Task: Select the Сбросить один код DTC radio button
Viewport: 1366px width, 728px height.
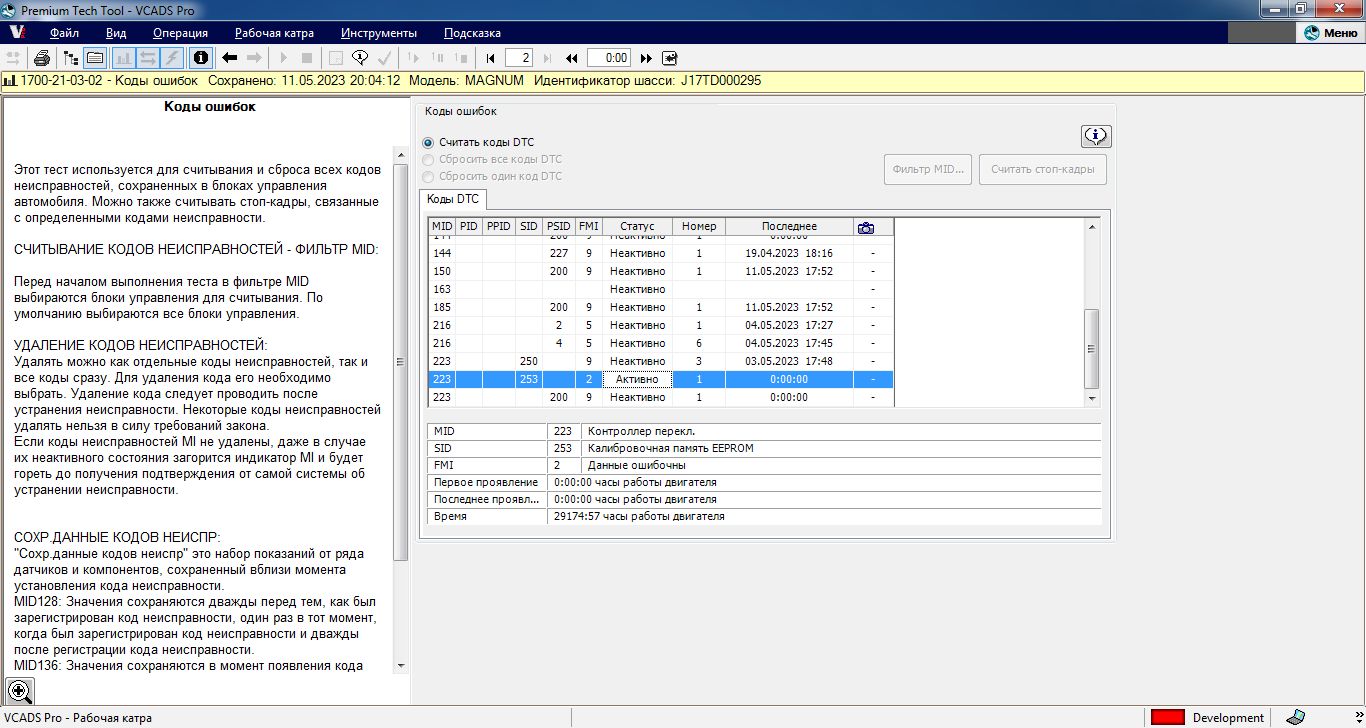Action: (x=428, y=177)
